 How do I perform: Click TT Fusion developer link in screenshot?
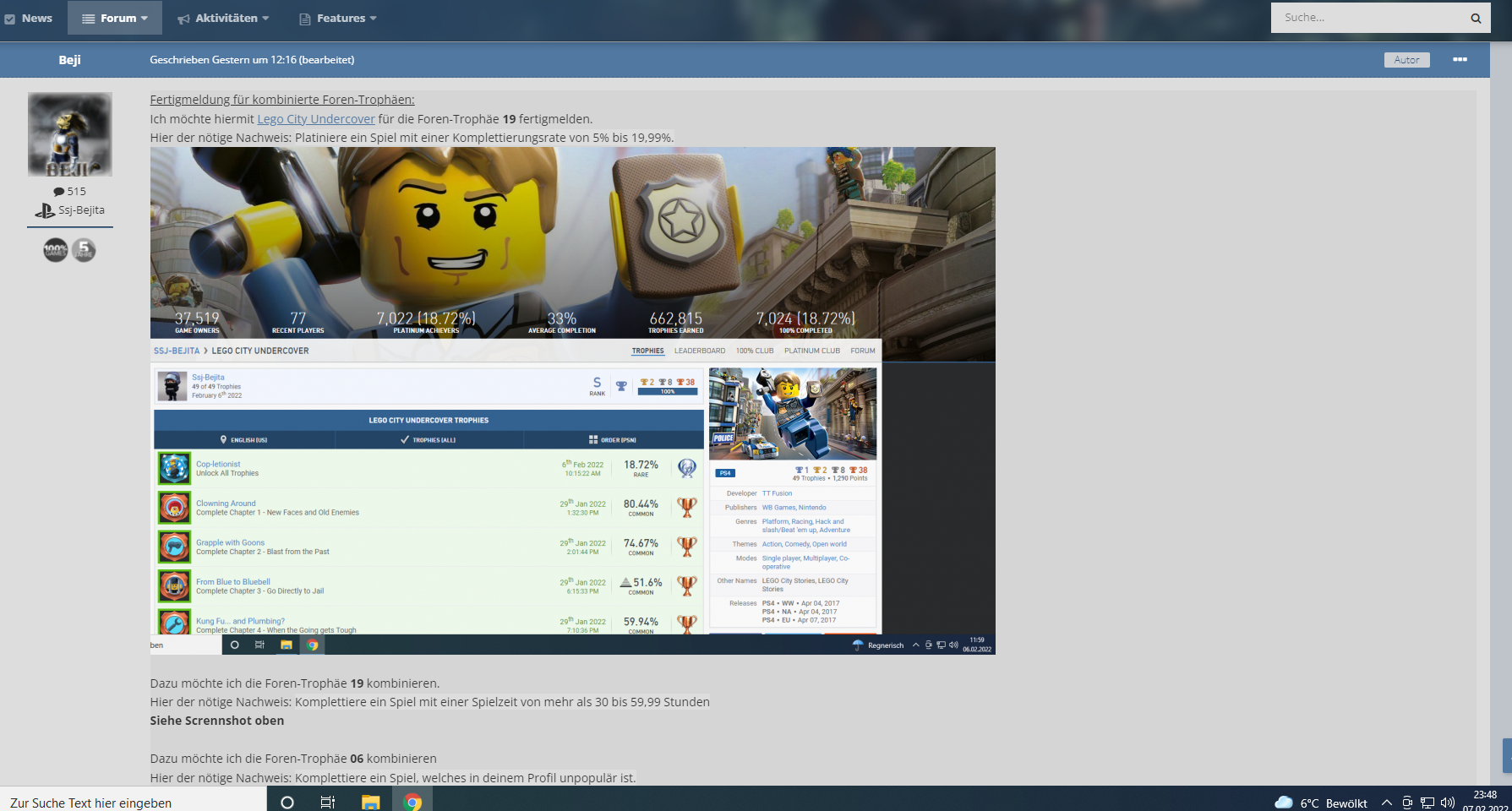(x=777, y=493)
